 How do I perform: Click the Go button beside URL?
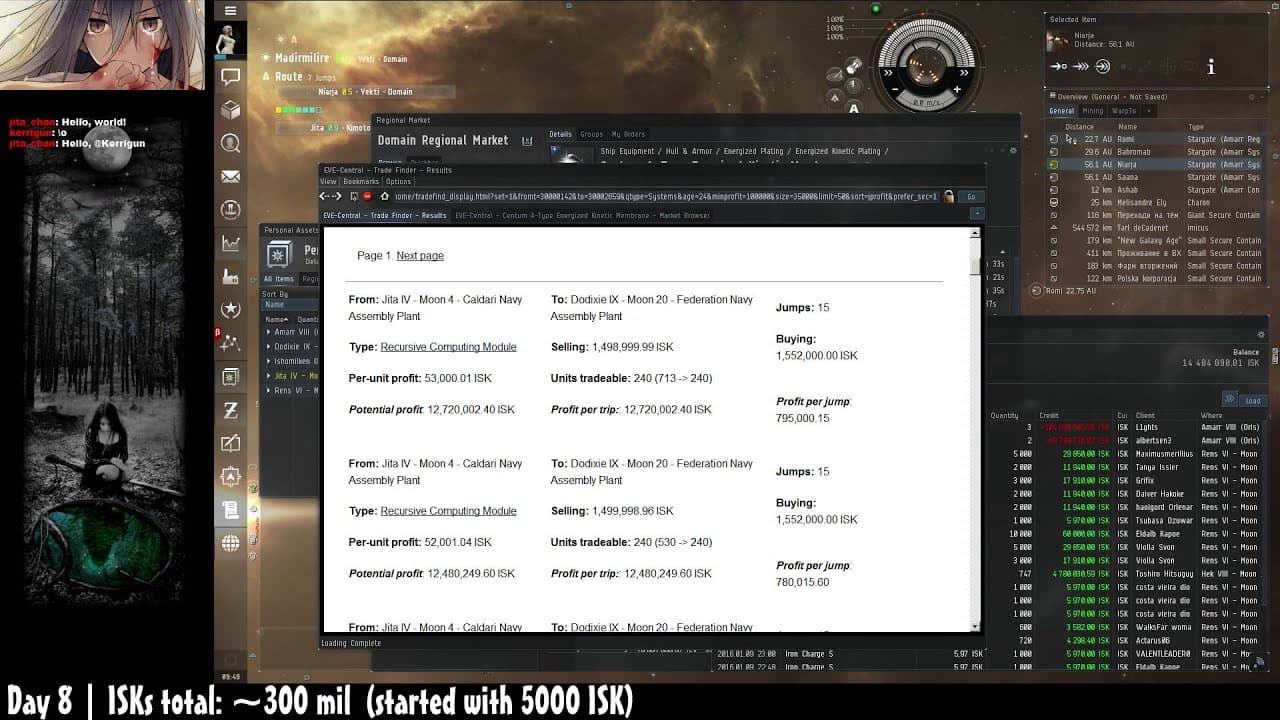click(970, 197)
